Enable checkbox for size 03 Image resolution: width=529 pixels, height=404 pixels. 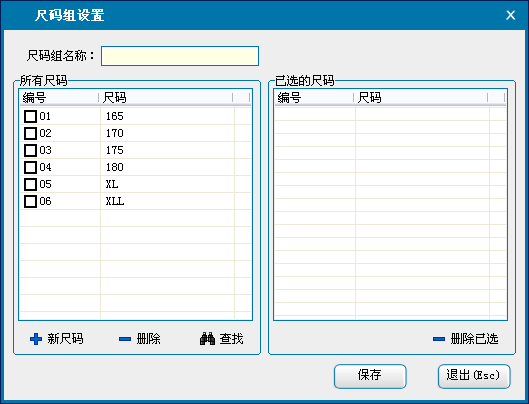[x=30, y=150]
